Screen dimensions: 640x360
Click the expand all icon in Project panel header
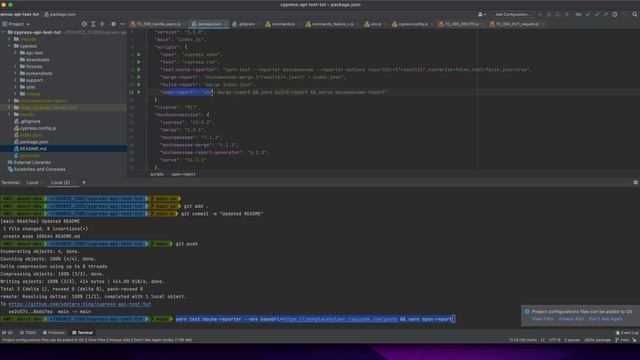point(93,24)
